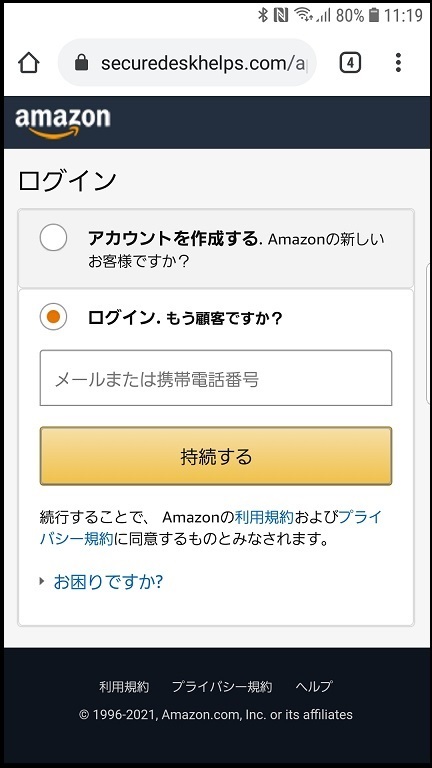
Task: Click the yellow 持続する button
Action: pyautogui.click(x=216, y=456)
